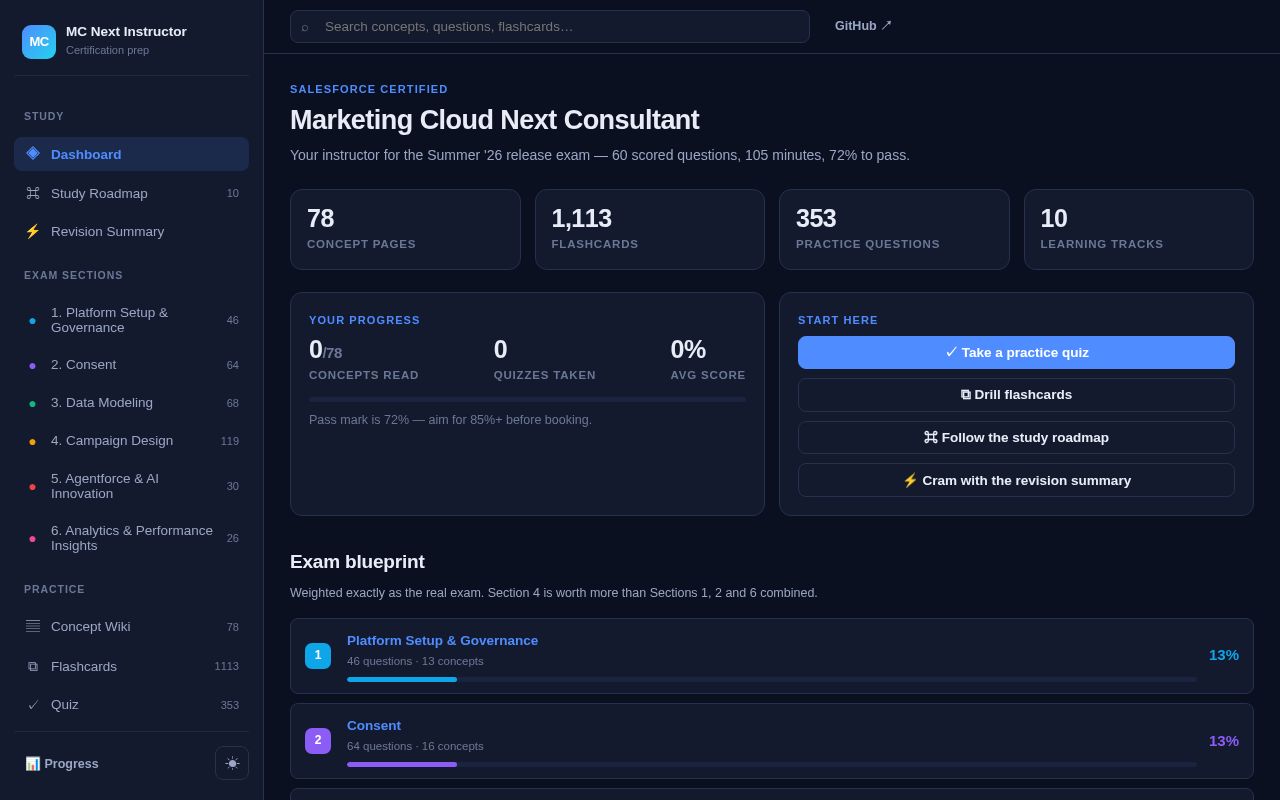Click the purple dot beside Consent section

click(32, 366)
